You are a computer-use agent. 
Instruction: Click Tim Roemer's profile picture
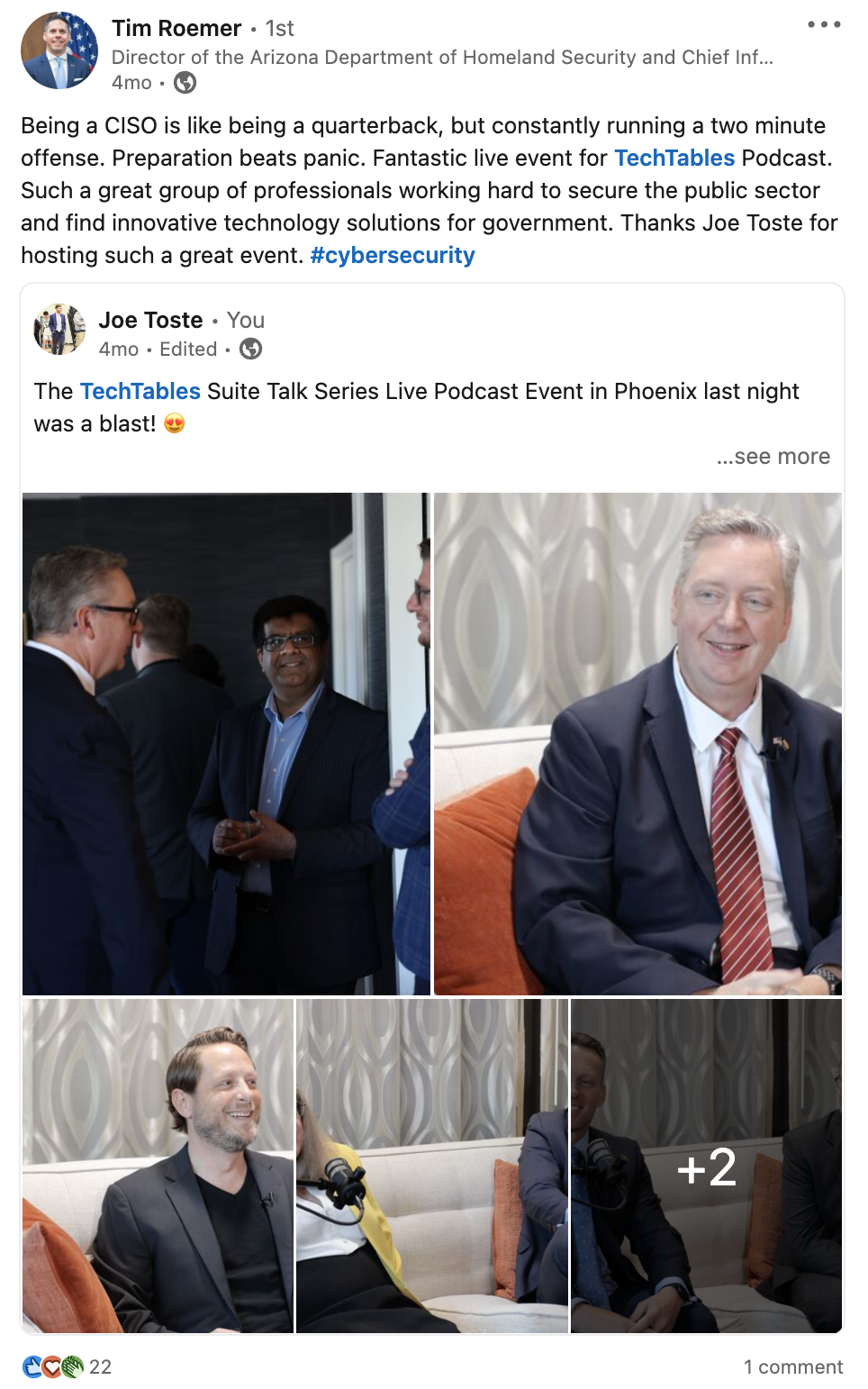pyautogui.click(x=59, y=51)
